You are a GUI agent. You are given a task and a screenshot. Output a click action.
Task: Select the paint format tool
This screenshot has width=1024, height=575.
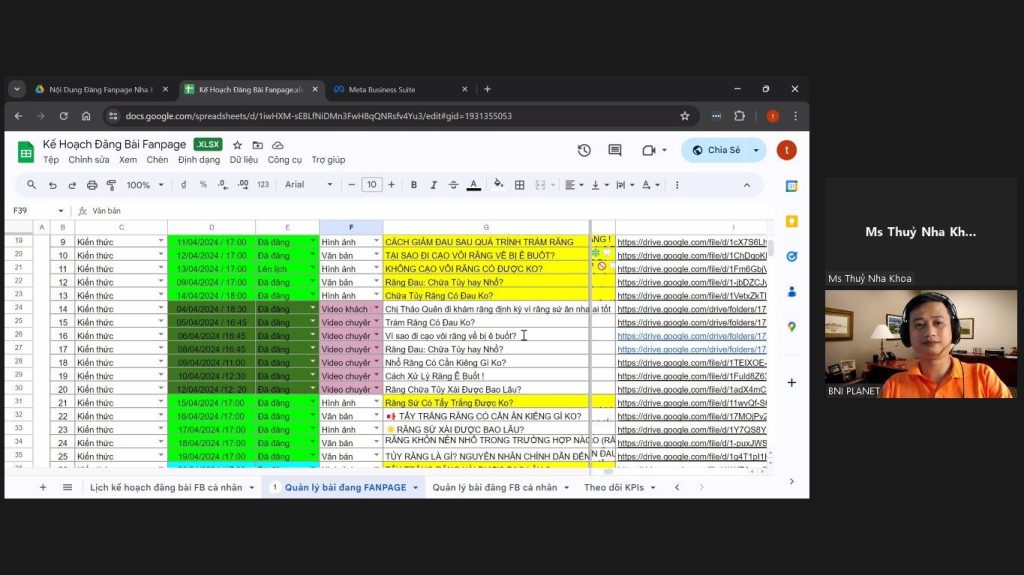point(111,185)
